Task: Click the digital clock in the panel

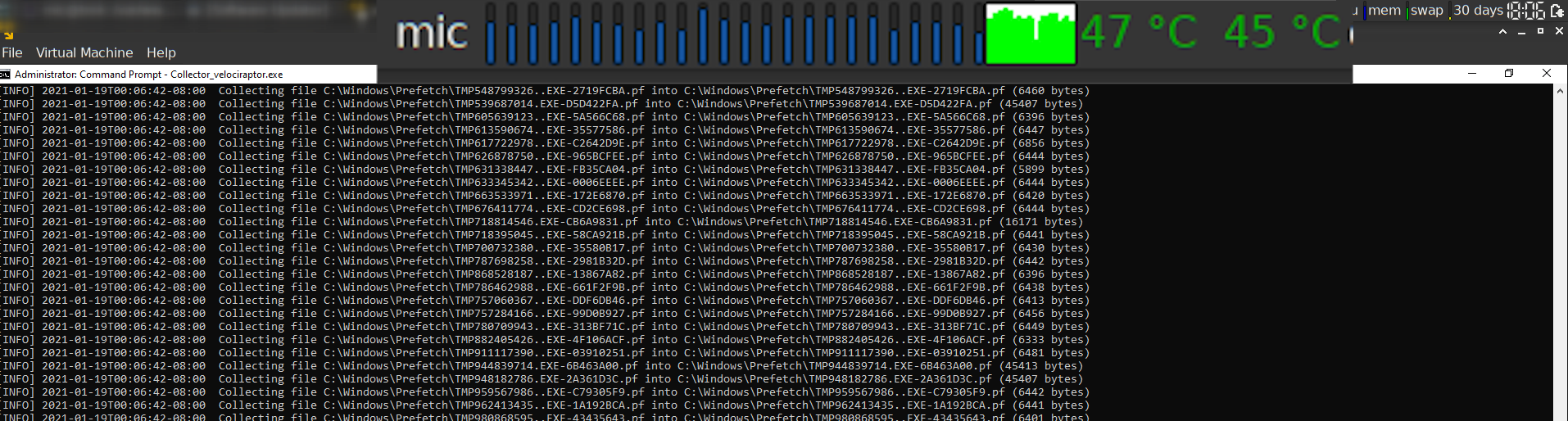Action: pyautogui.click(x=1526, y=11)
